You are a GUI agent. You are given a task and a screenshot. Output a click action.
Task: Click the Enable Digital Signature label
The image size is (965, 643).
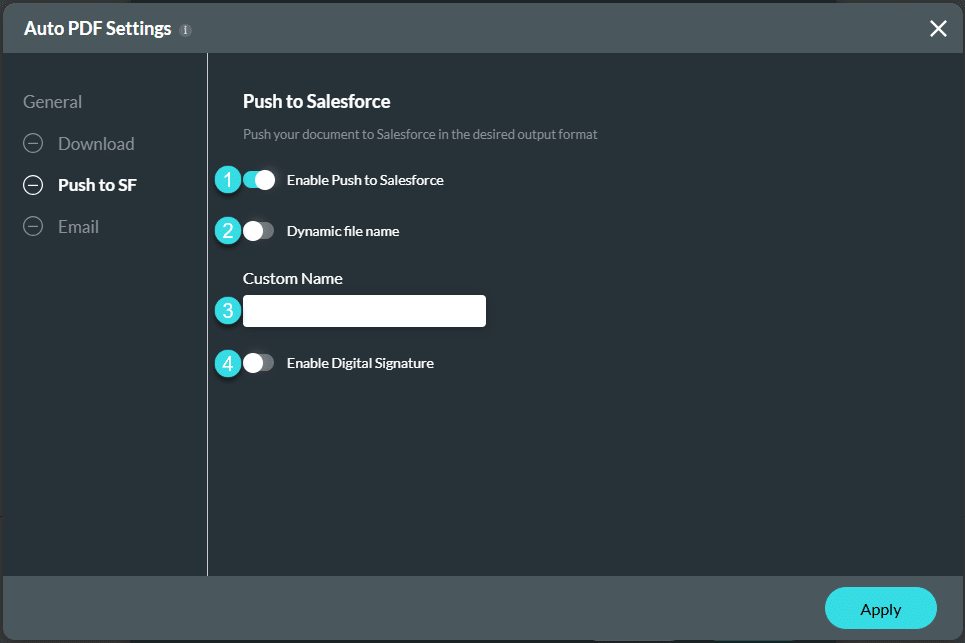360,363
